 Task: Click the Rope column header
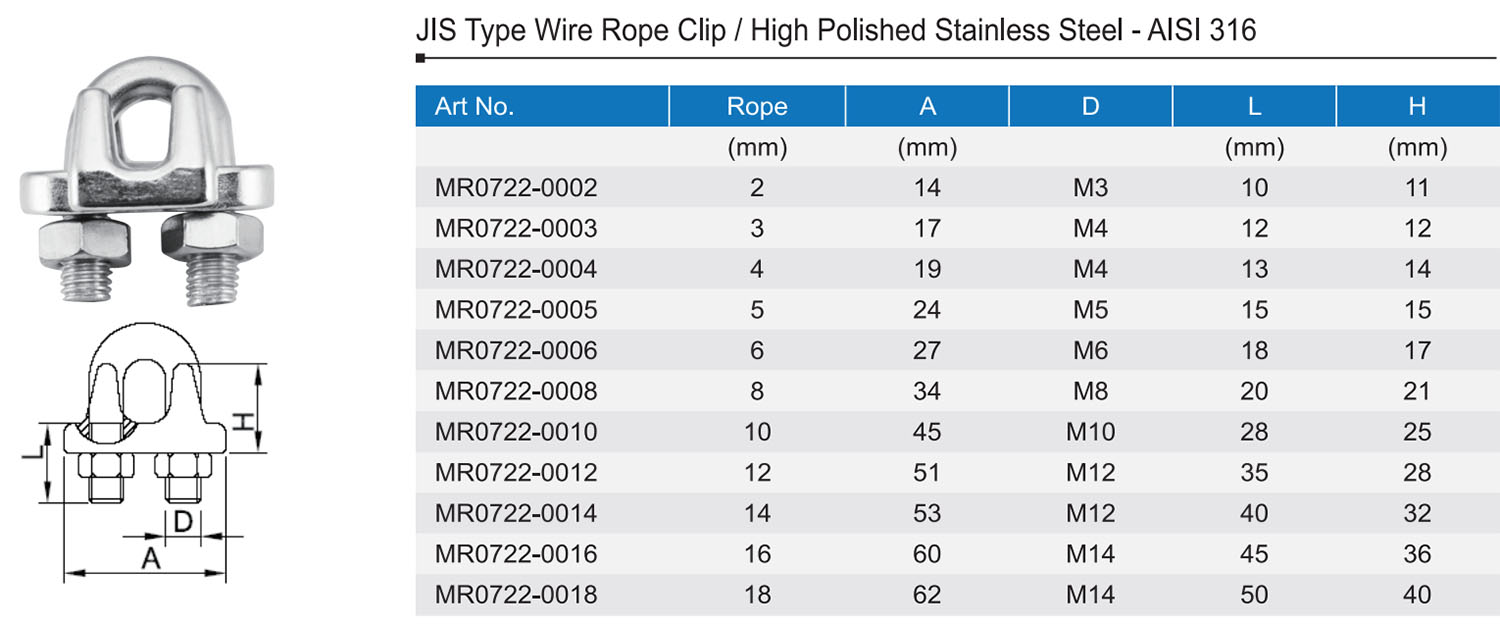pyautogui.click(x=757, y=107)
